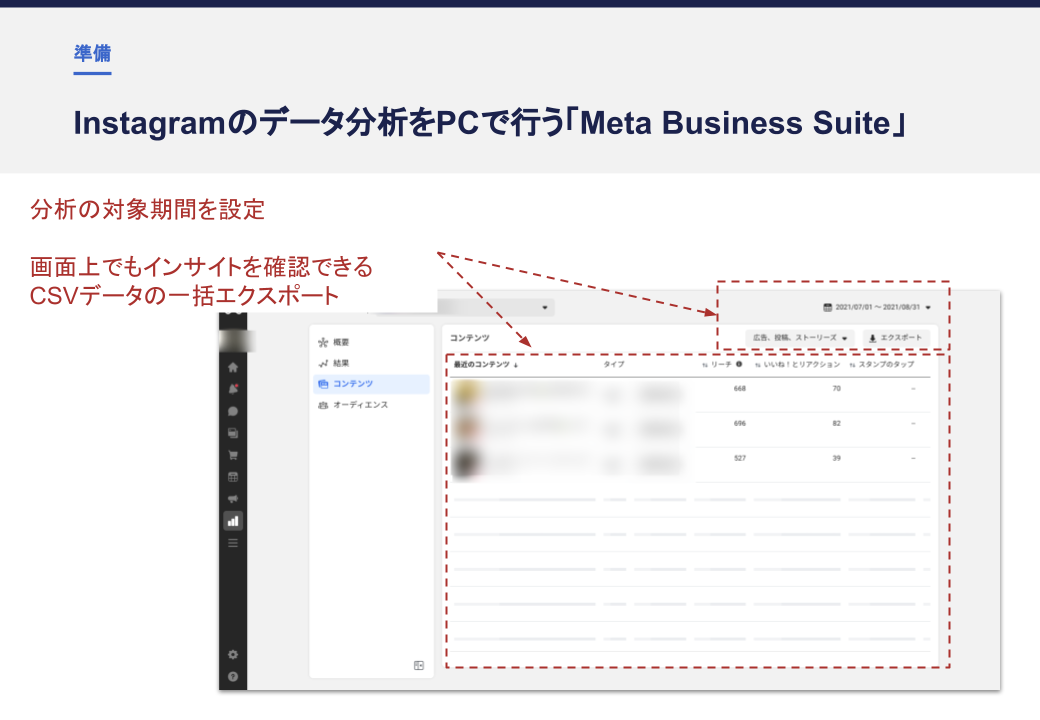Select the コンテンツ content section
Screen dimensions: 1040x720
click(x=371, y=384)
